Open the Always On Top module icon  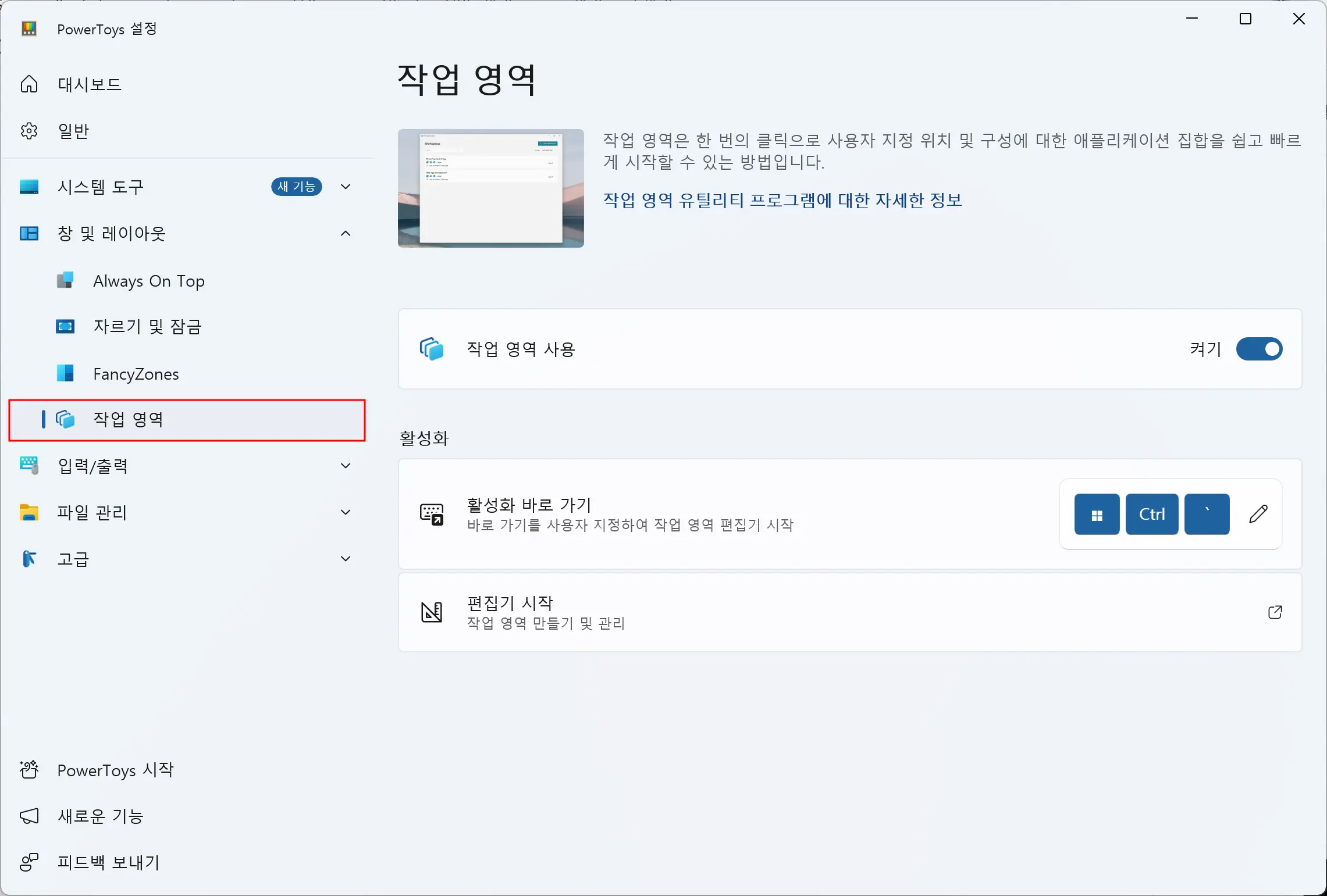pos(65,281)
